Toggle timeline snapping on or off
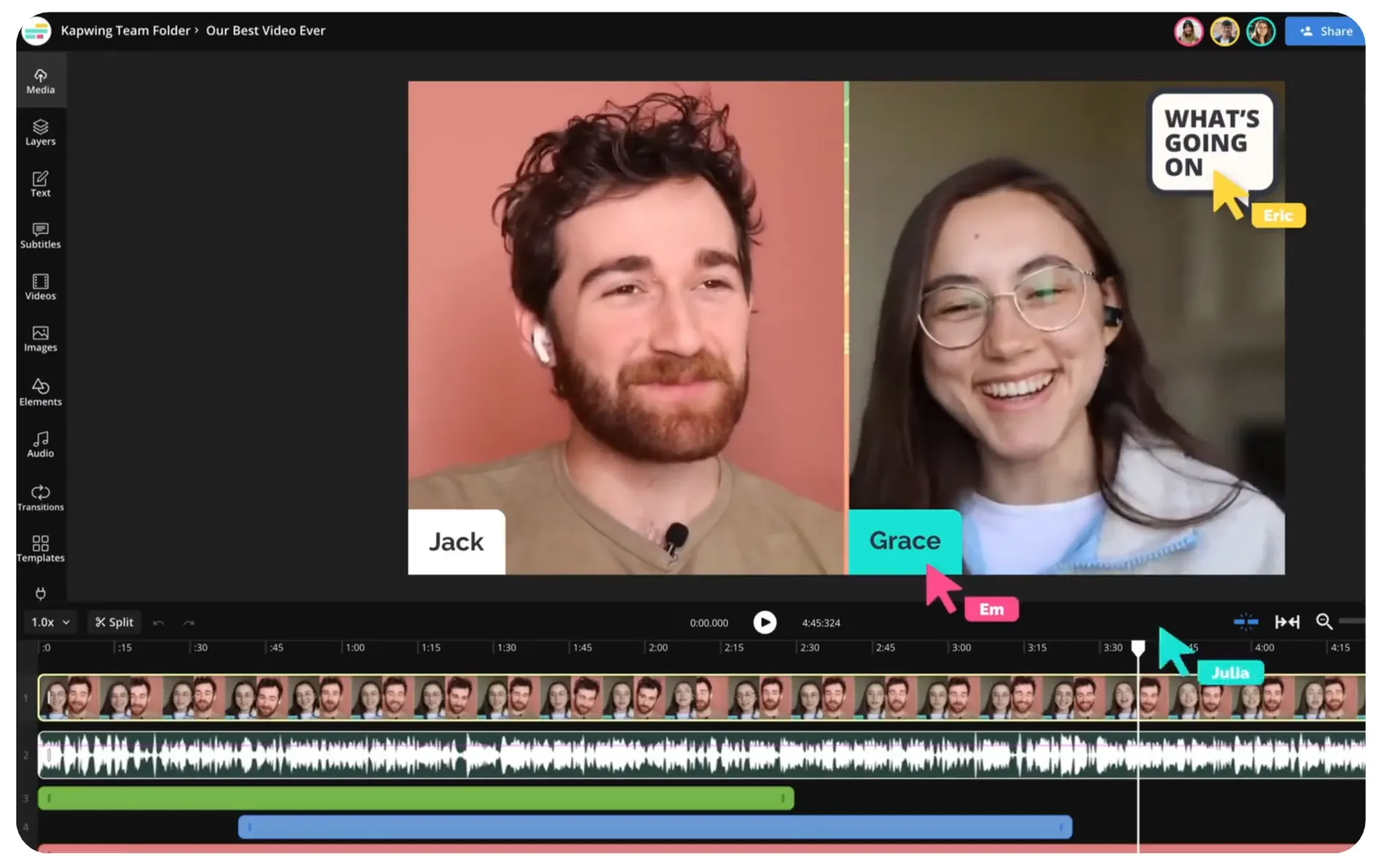Viewport: 1379px width, 868px height. click(x=1246, y=622)
